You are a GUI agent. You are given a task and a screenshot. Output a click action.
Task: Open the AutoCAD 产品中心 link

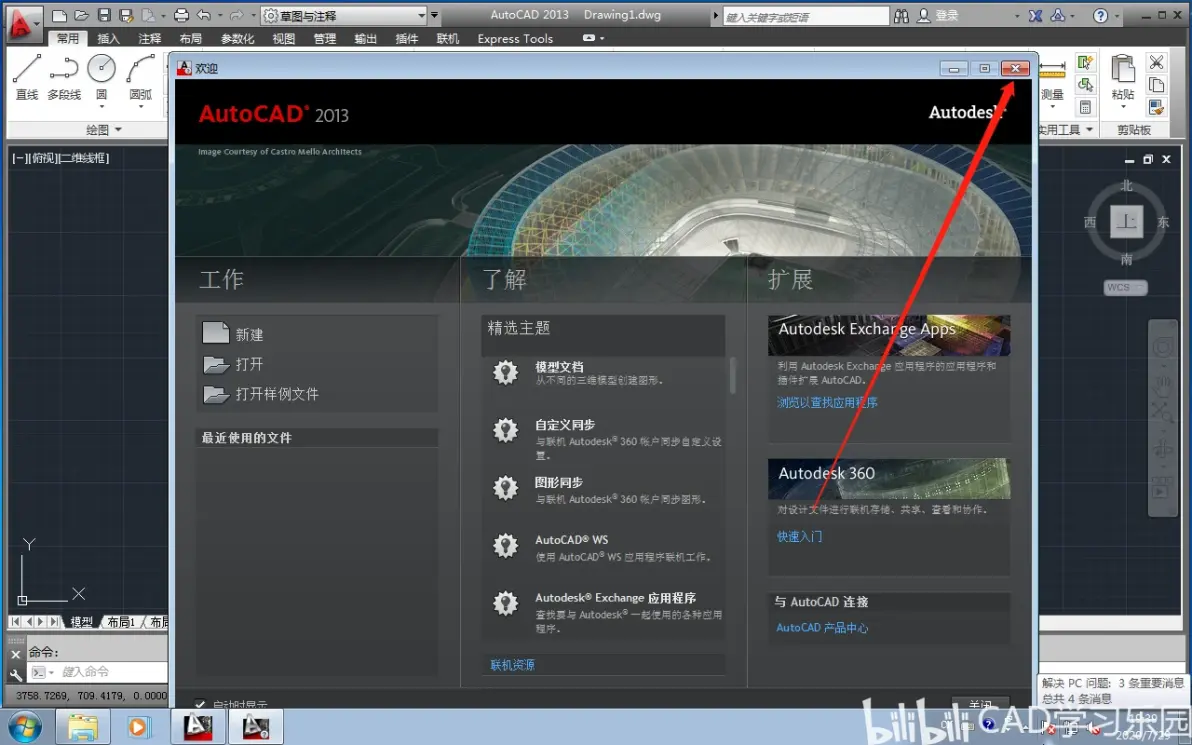point(822,628)
